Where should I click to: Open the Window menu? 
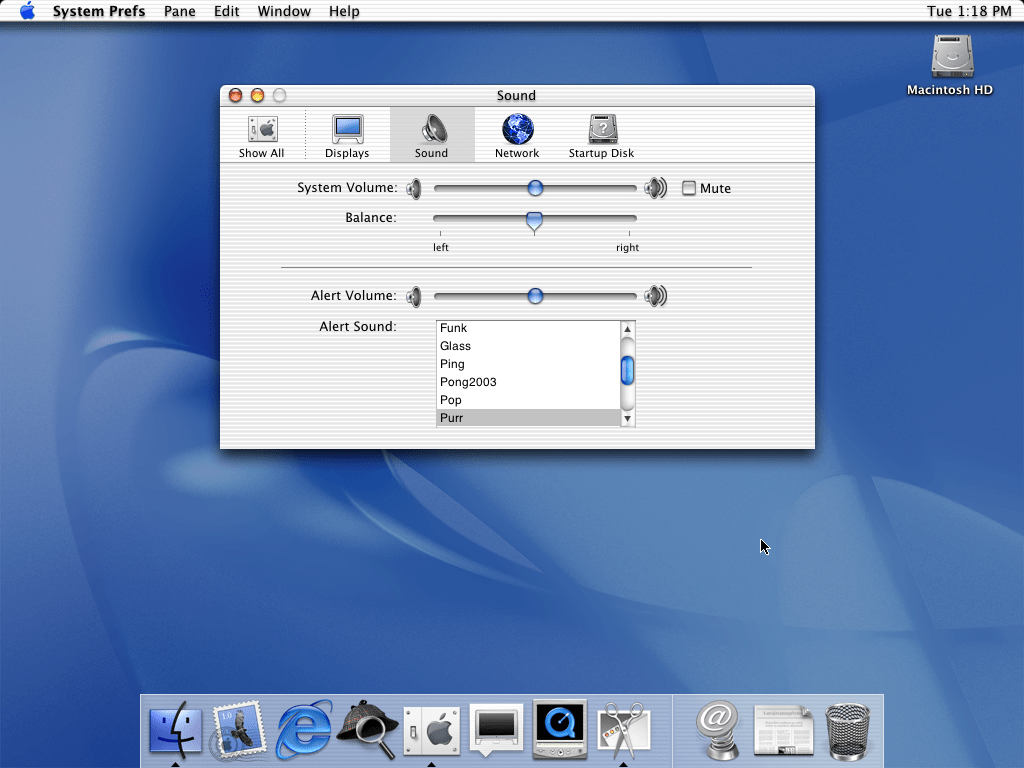coord(284,11)
